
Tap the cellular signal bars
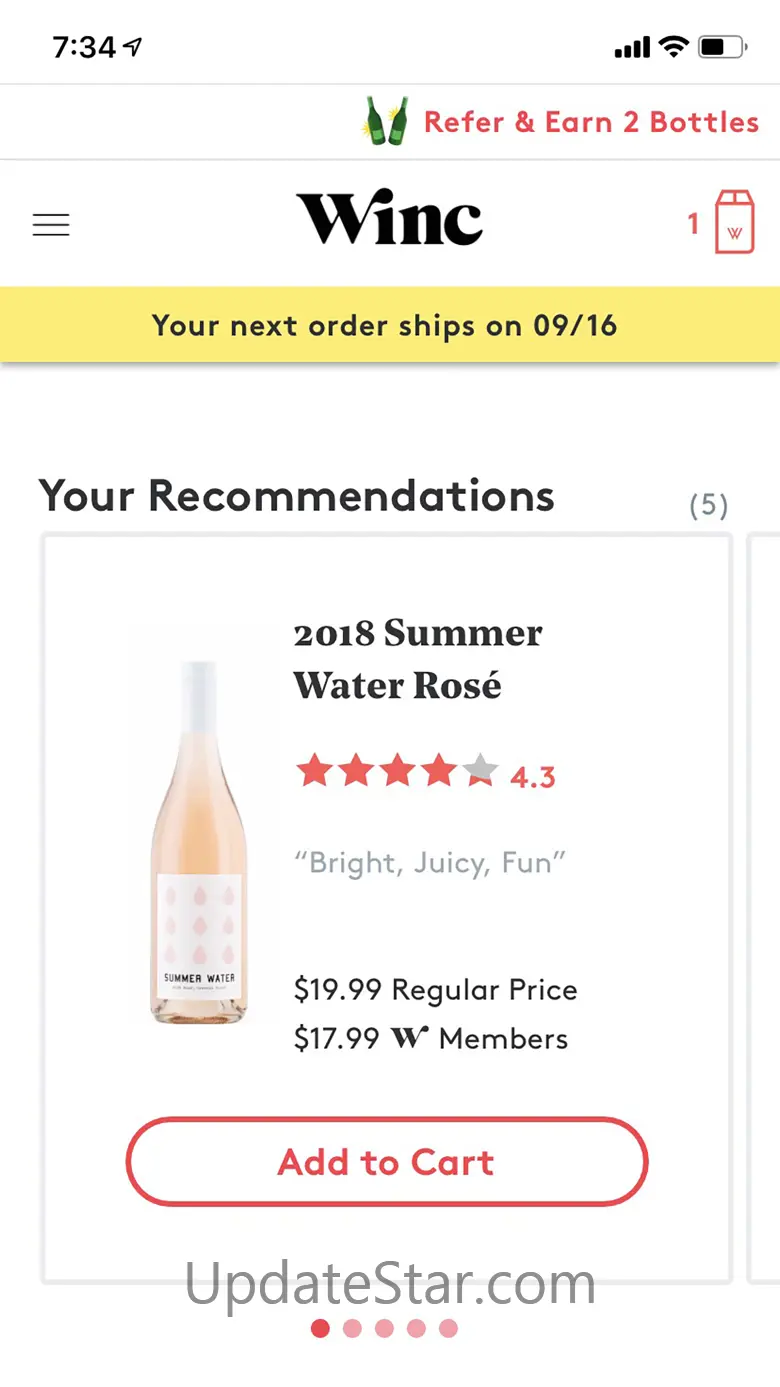coord(632,47)
